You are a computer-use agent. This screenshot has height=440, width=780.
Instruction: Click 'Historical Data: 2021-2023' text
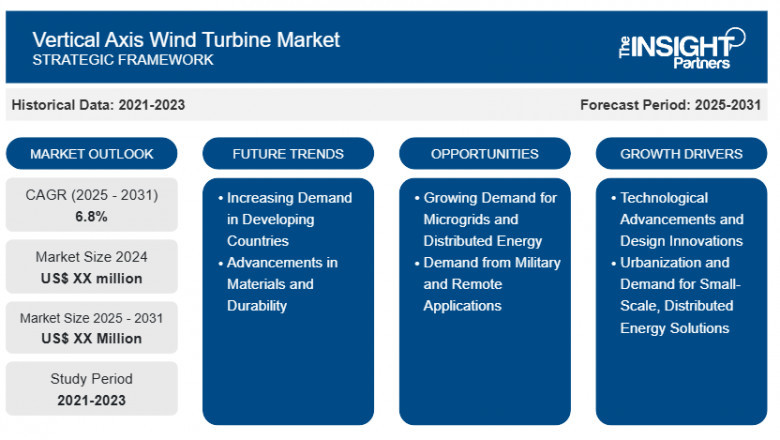pos(98,105)
